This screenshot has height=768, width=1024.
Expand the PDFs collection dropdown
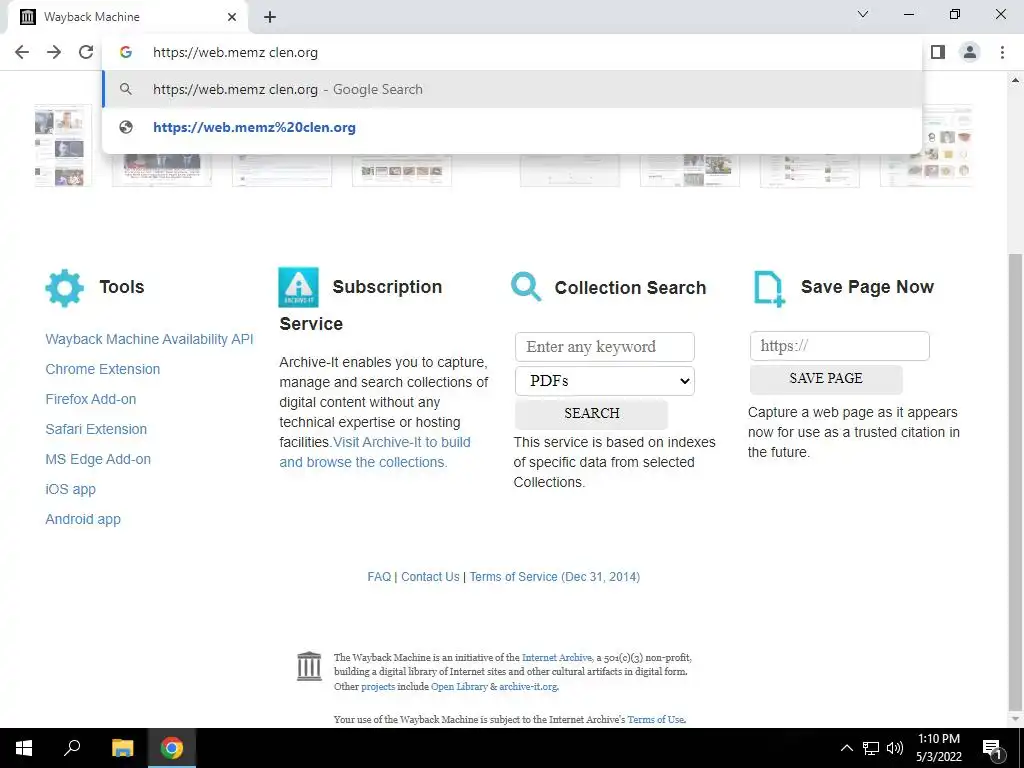click(x=605, y=381)
